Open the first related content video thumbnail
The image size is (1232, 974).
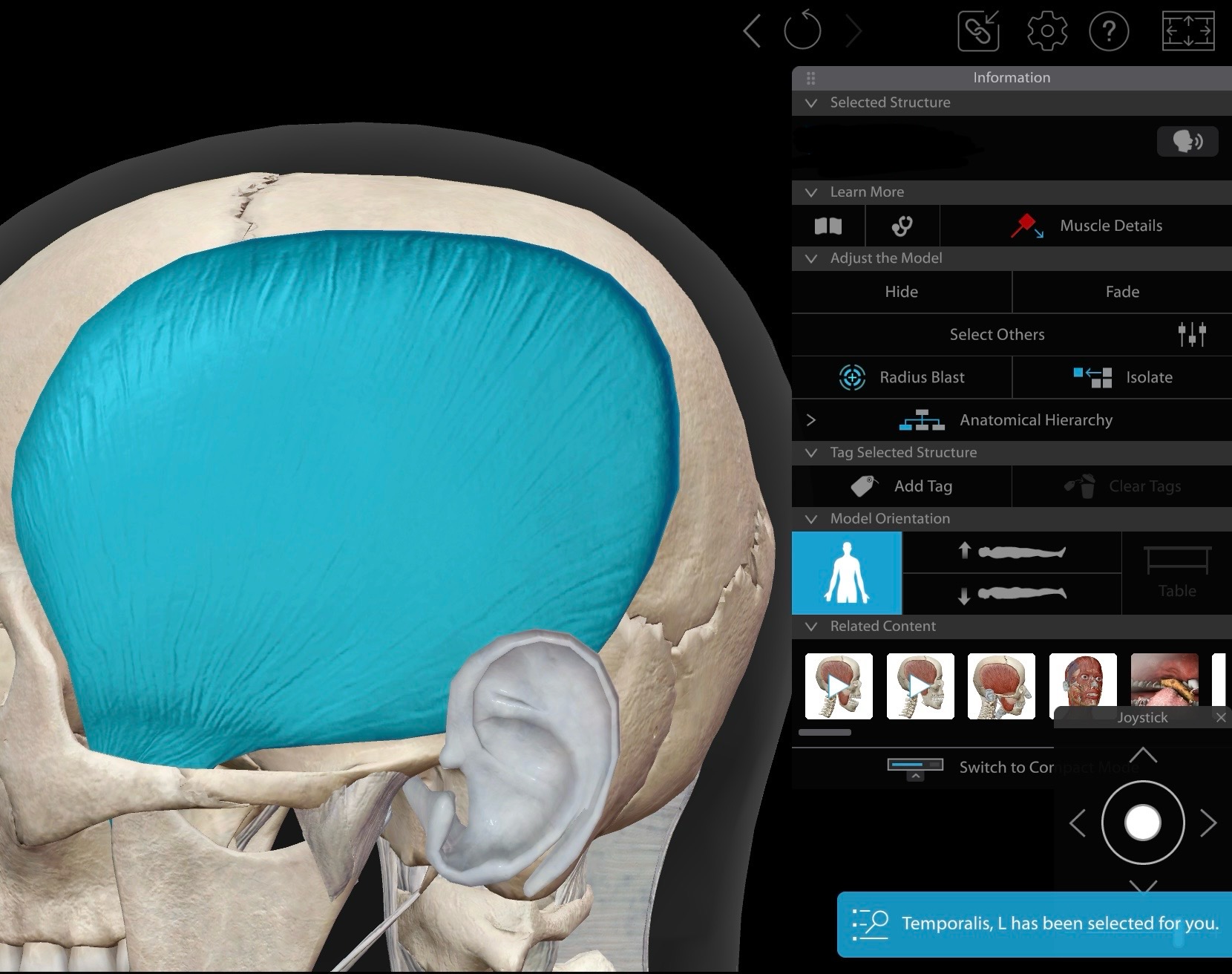(839, 686)
